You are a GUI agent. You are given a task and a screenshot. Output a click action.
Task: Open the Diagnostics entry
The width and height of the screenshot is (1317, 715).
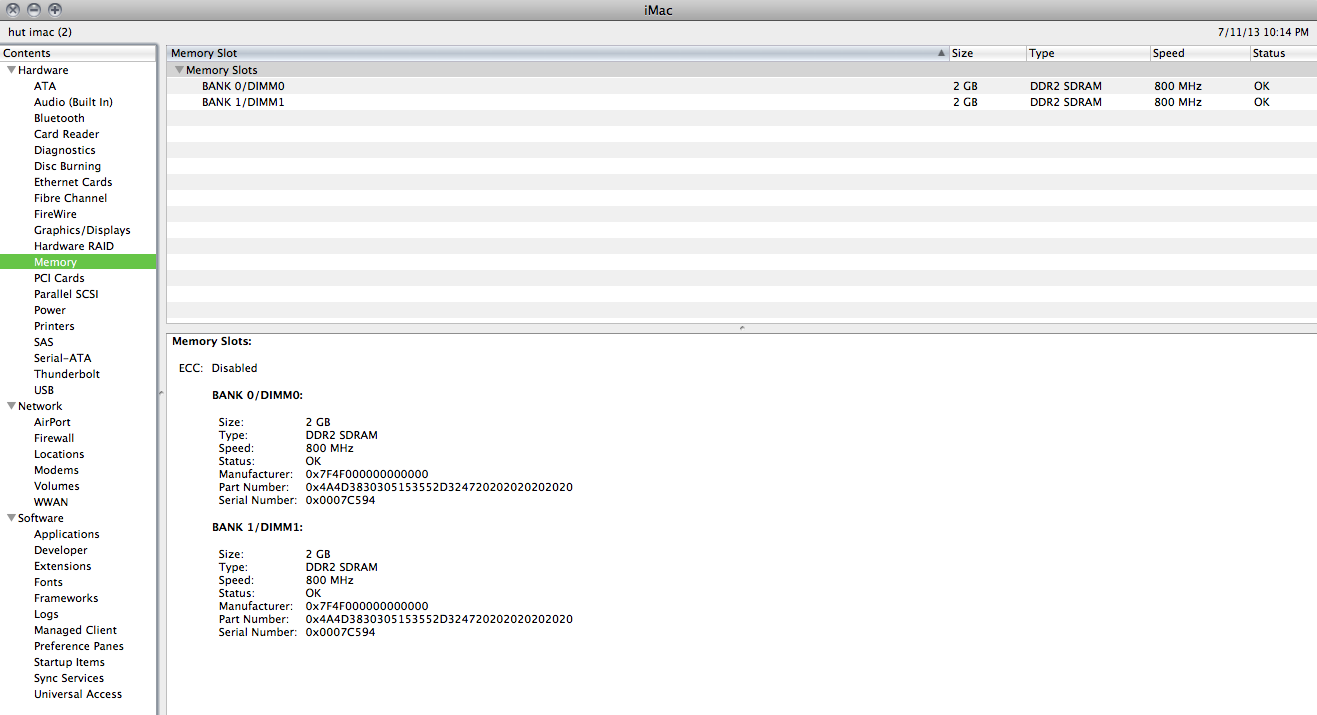click(x=64, y=150)
